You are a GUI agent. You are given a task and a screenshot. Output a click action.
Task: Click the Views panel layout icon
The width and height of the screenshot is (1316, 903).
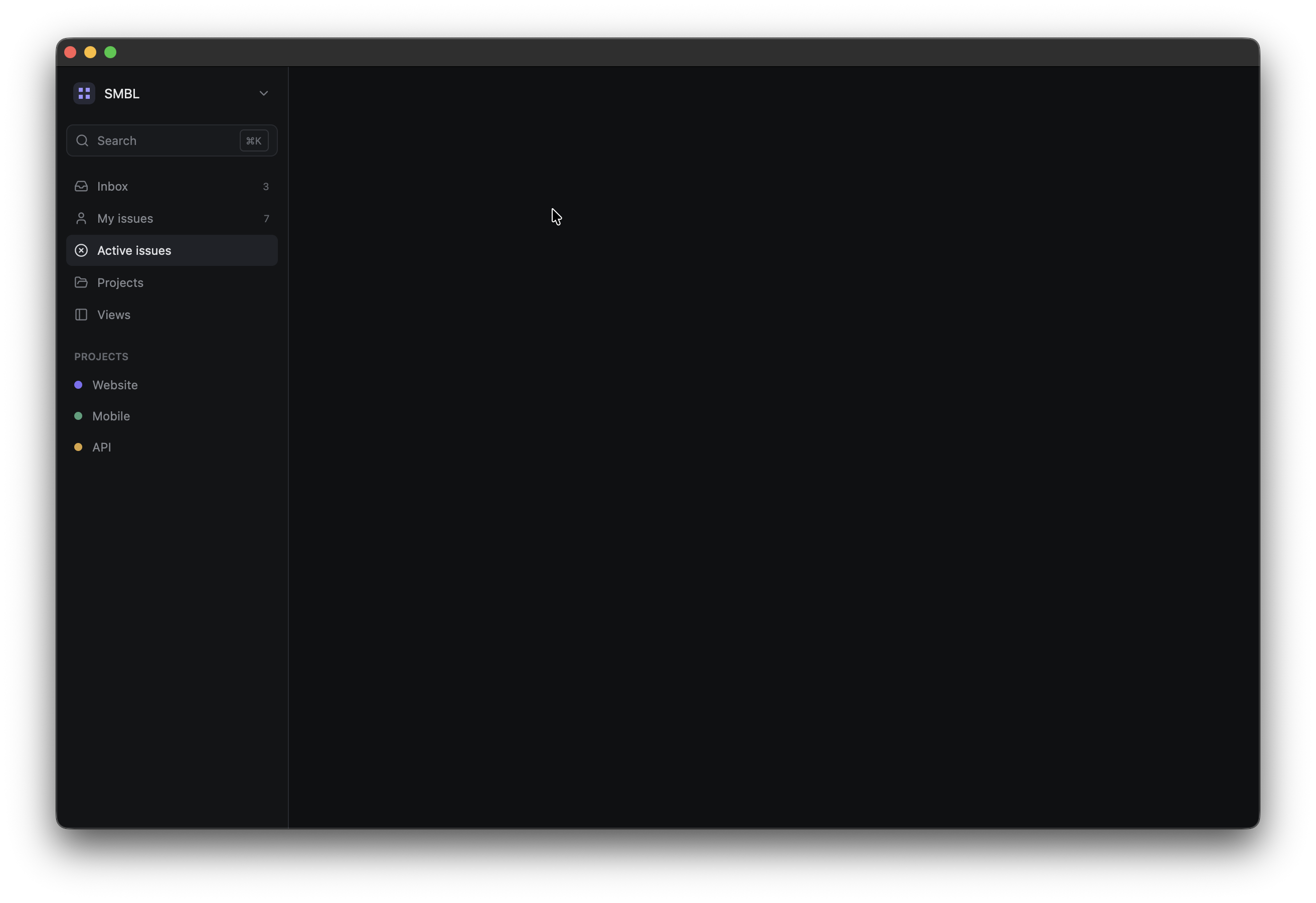click(81, 315)
